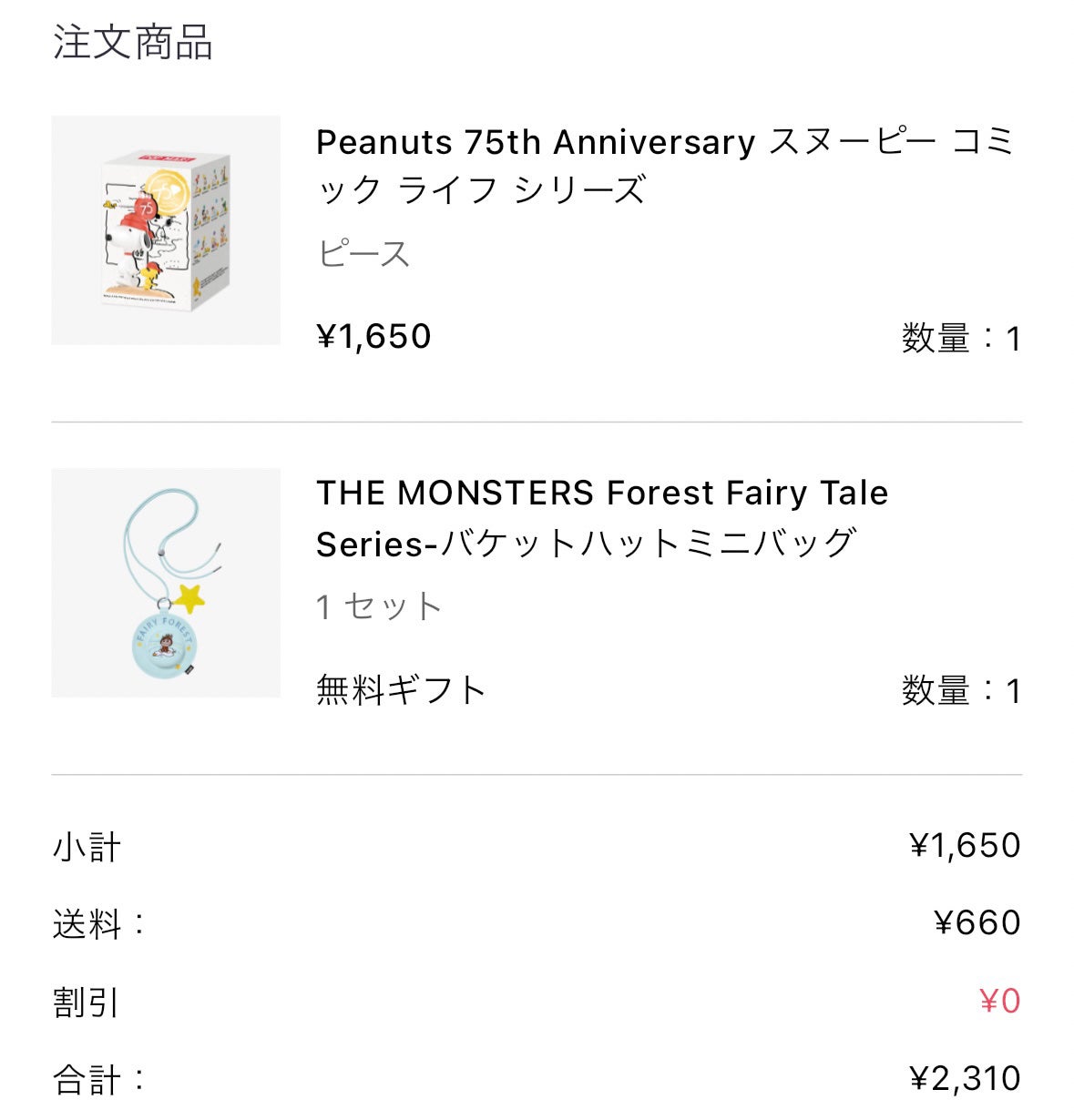Click the 割引 discount label
This screenshot has width=1074, height=1120.
pyautogui.click(x=87, y=1002)
